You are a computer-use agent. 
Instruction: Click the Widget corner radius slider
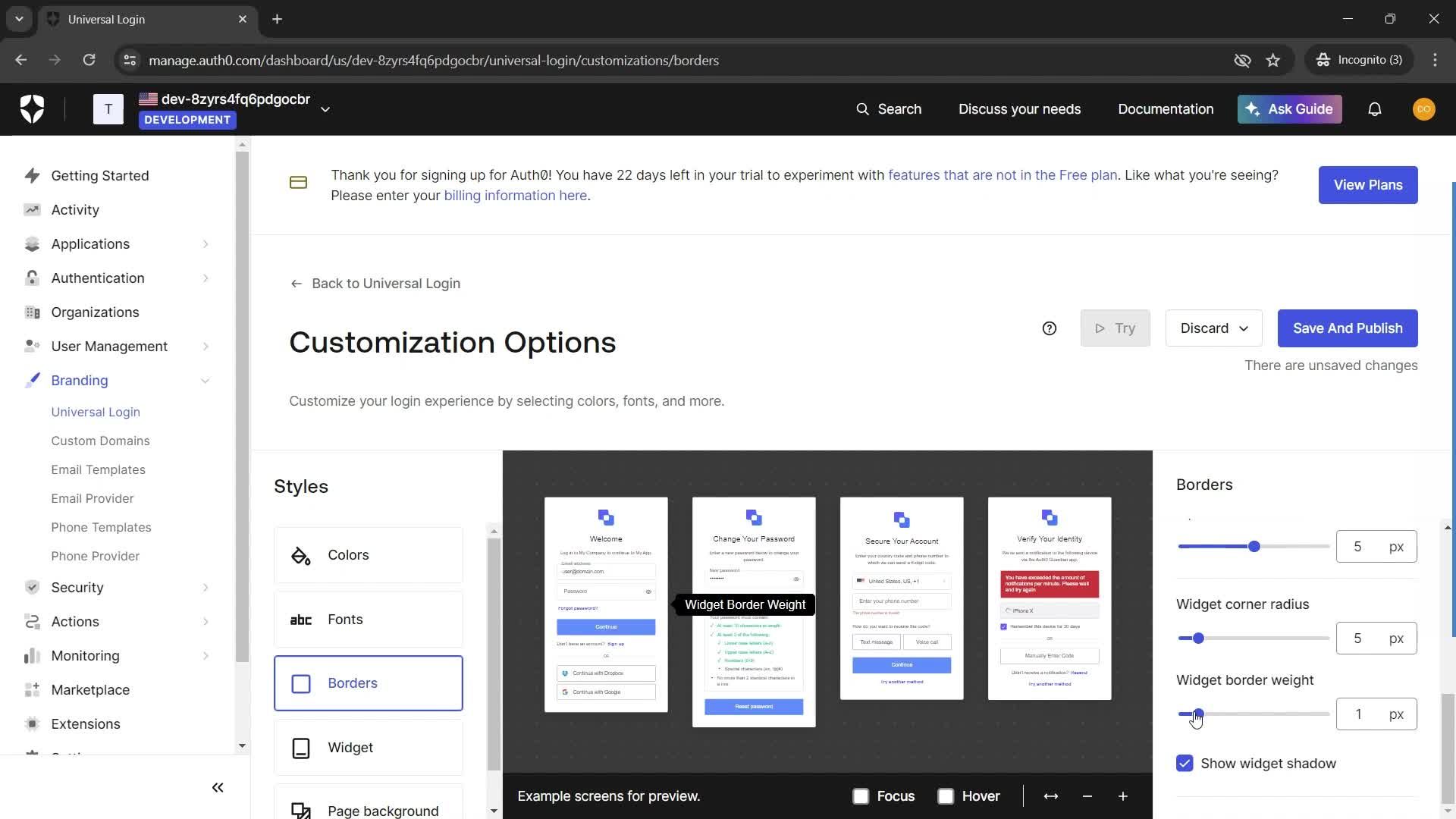(1254, 639)
